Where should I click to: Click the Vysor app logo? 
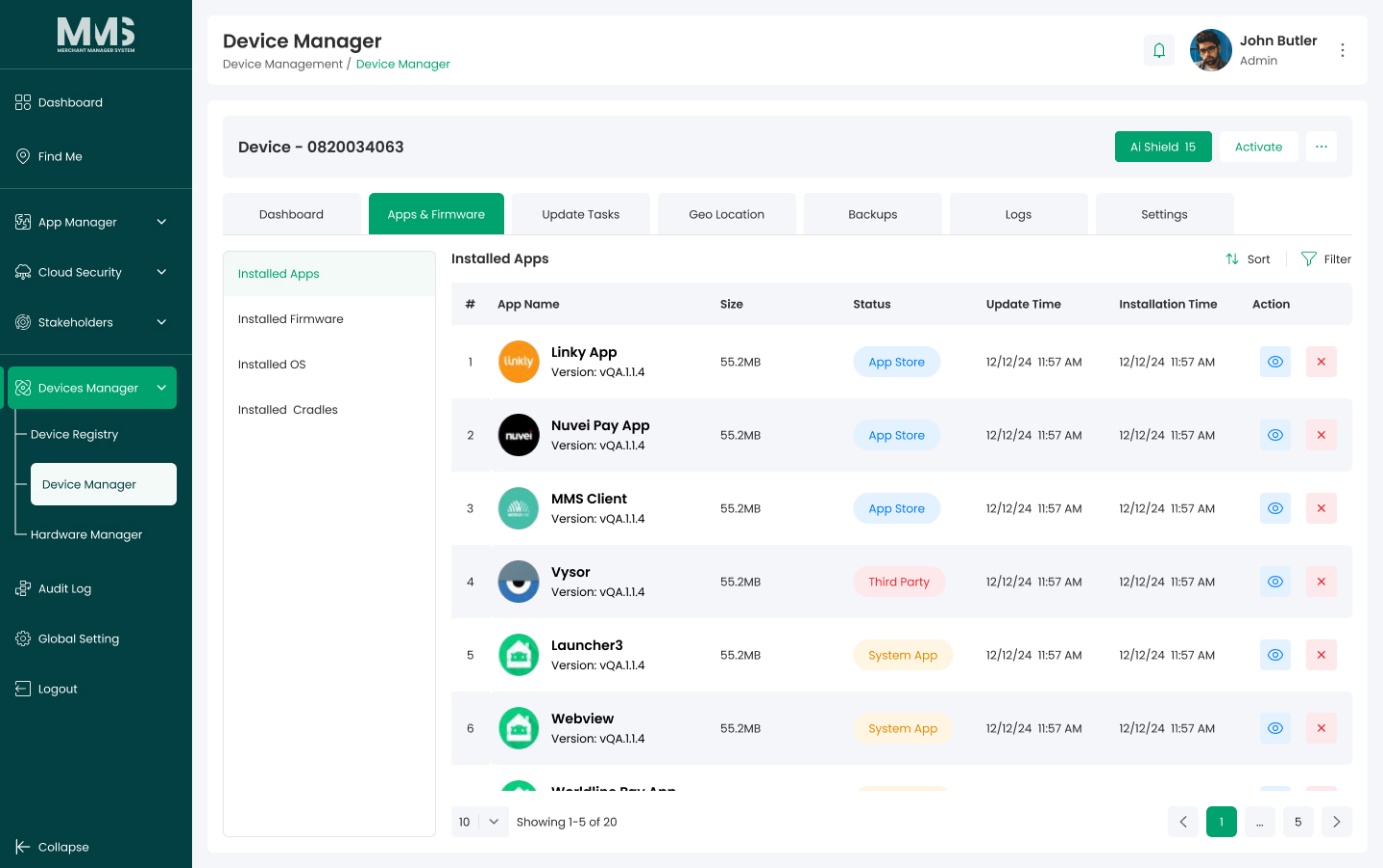[x=519, y=581]
